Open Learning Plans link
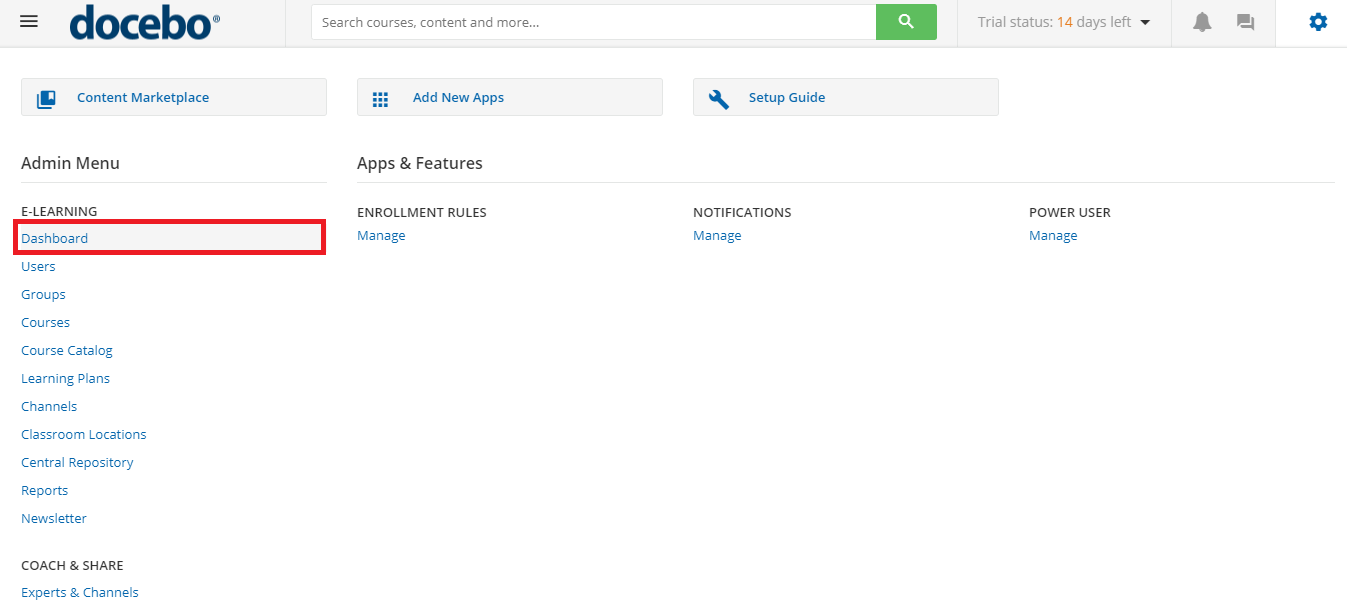1347x601 pixels. pyautogui.click(x=65, y=378)
